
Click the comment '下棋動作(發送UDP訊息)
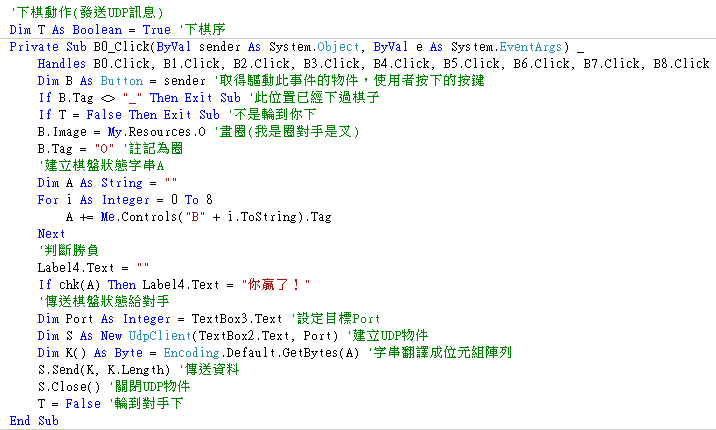86,12
